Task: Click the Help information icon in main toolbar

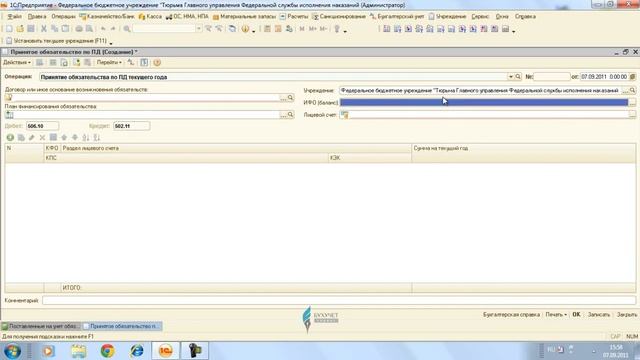Action: click(x=245, y=29)
